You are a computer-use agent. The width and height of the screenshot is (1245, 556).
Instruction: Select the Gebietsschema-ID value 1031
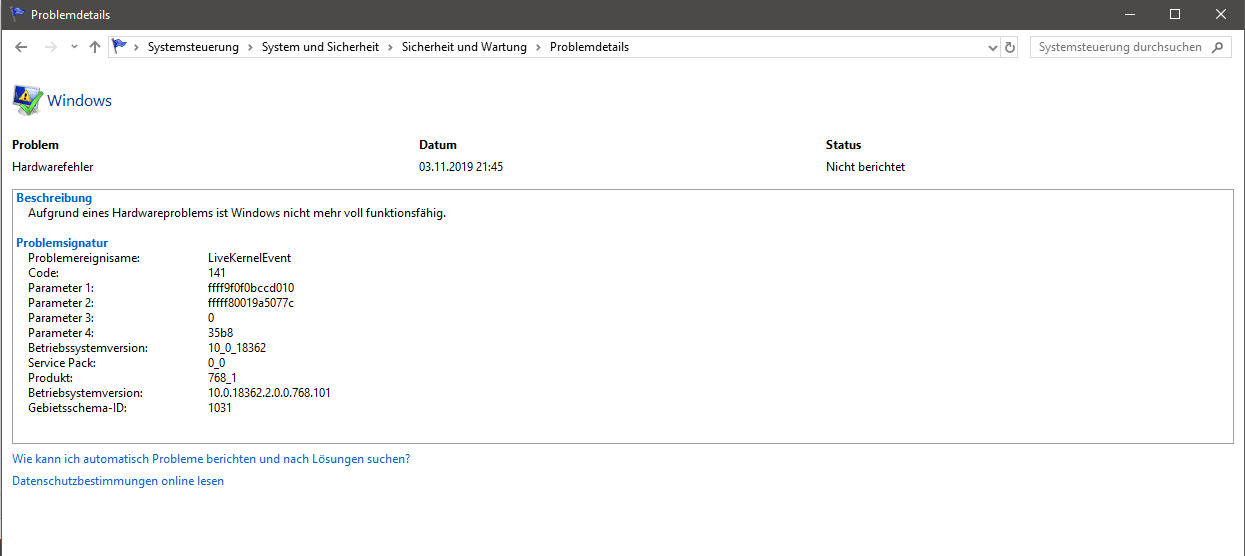[x=219, y=408]
